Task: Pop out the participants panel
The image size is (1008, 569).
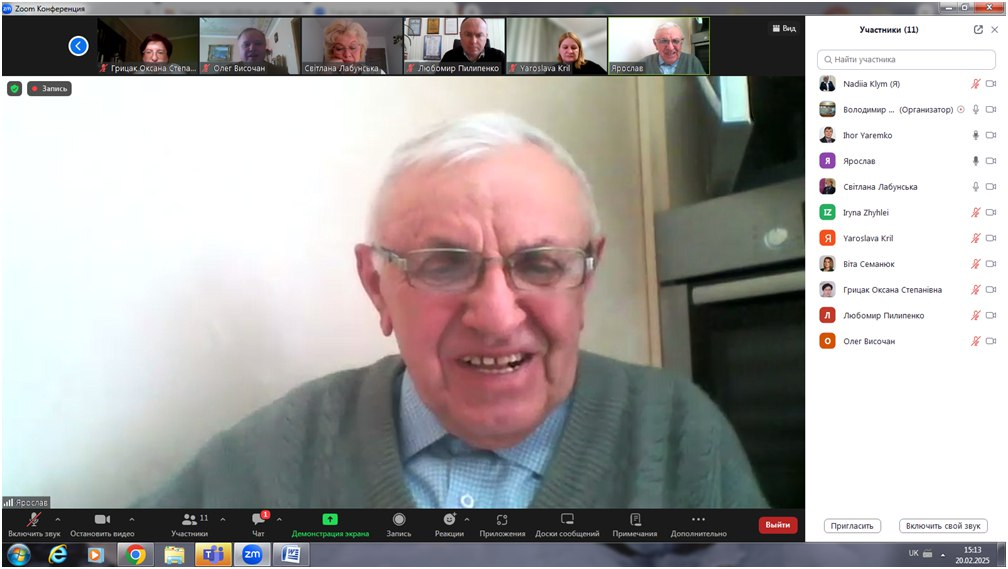Action: pos(978,30)
